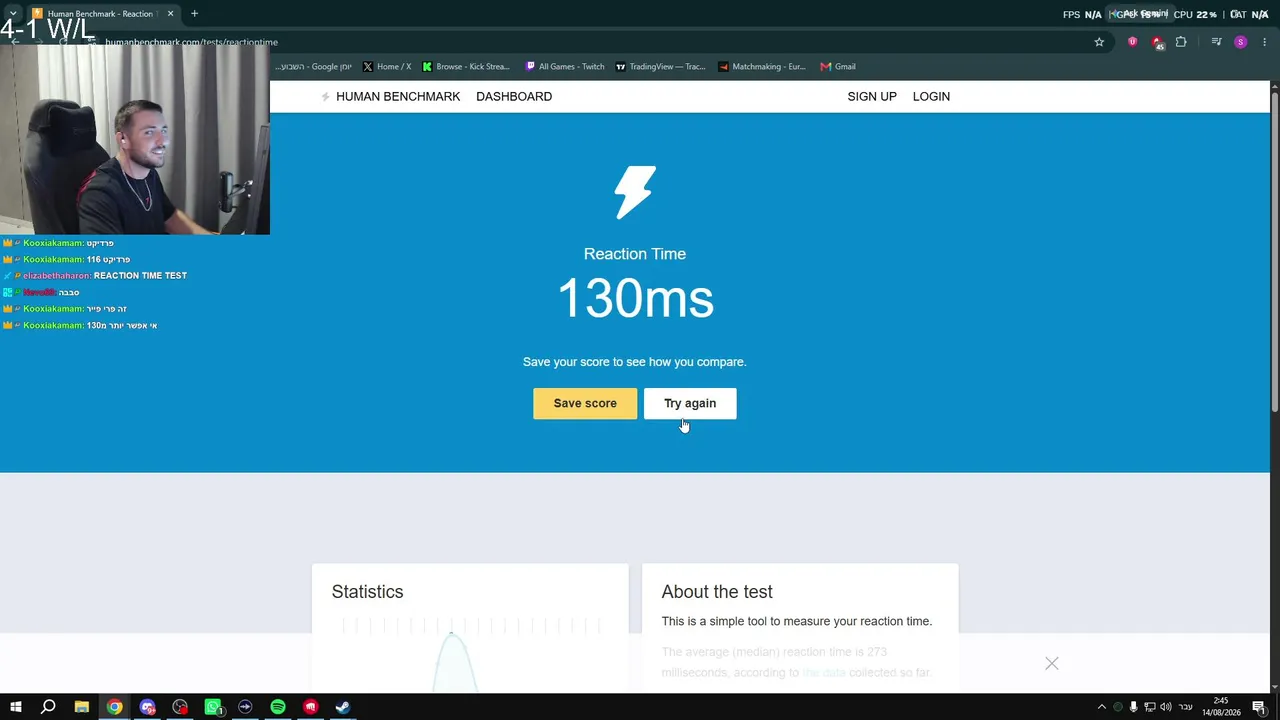Image resolution: width=1280 pixels, height=720 pixels.
Task: Click the lightning bolt result icon
Action: click(x=635, y=192)
